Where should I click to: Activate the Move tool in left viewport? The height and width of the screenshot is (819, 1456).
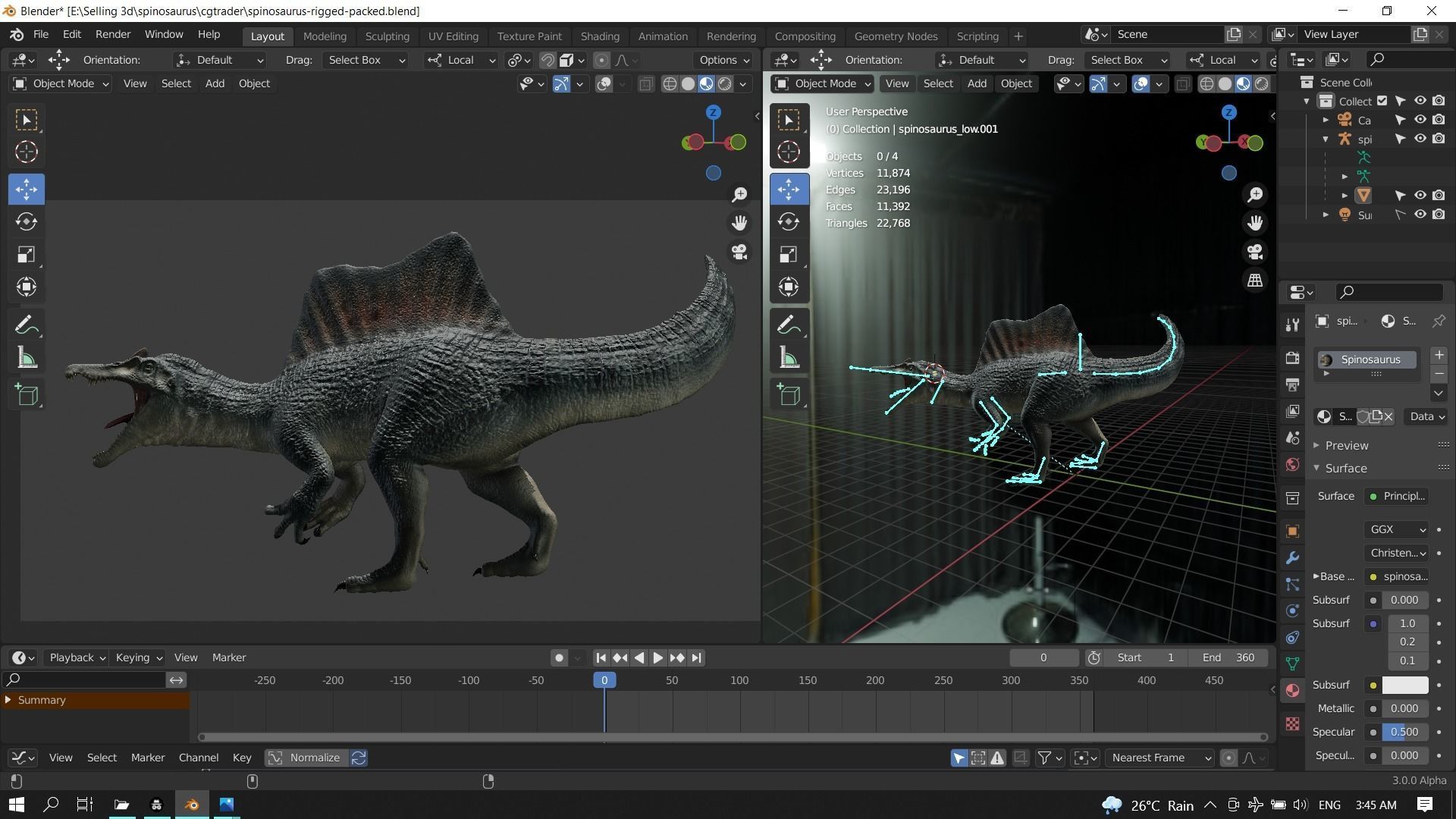point(27,189)
